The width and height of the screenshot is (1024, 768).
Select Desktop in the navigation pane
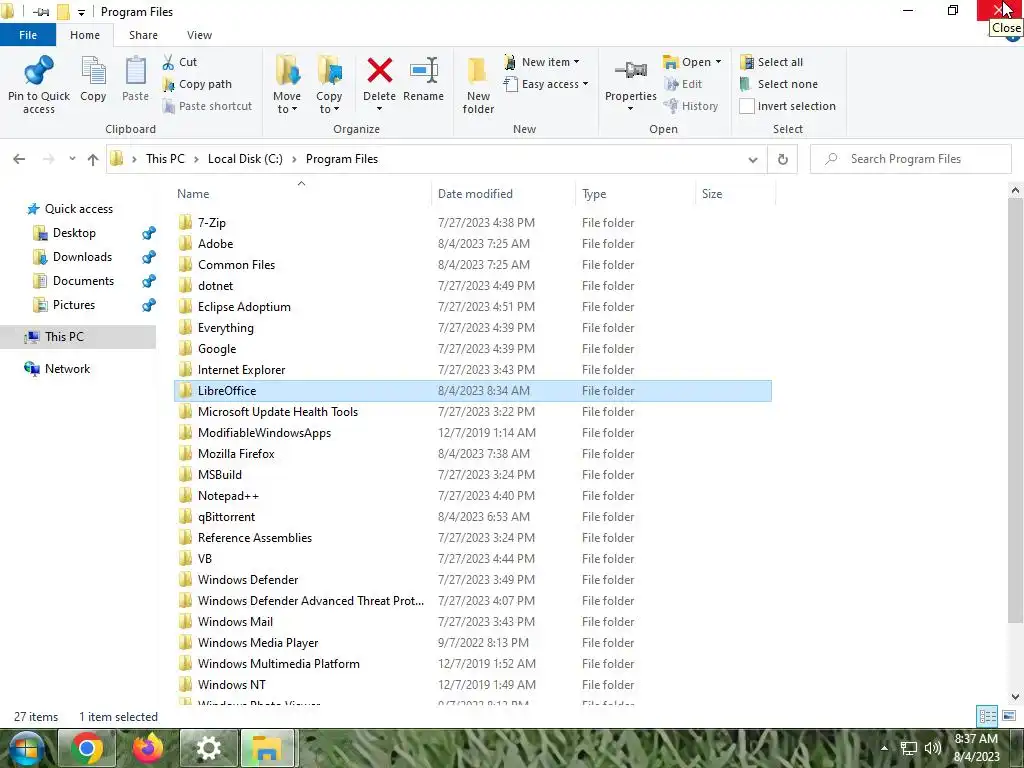point(74,233)
